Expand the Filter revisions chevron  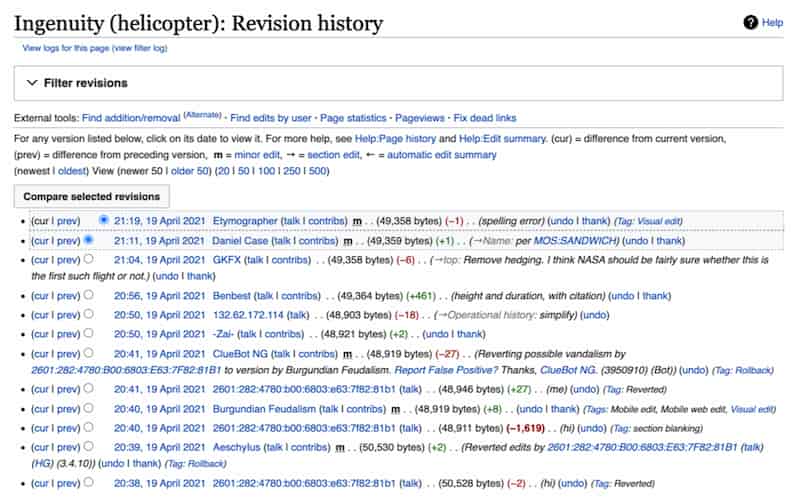(x=32, y=83)
